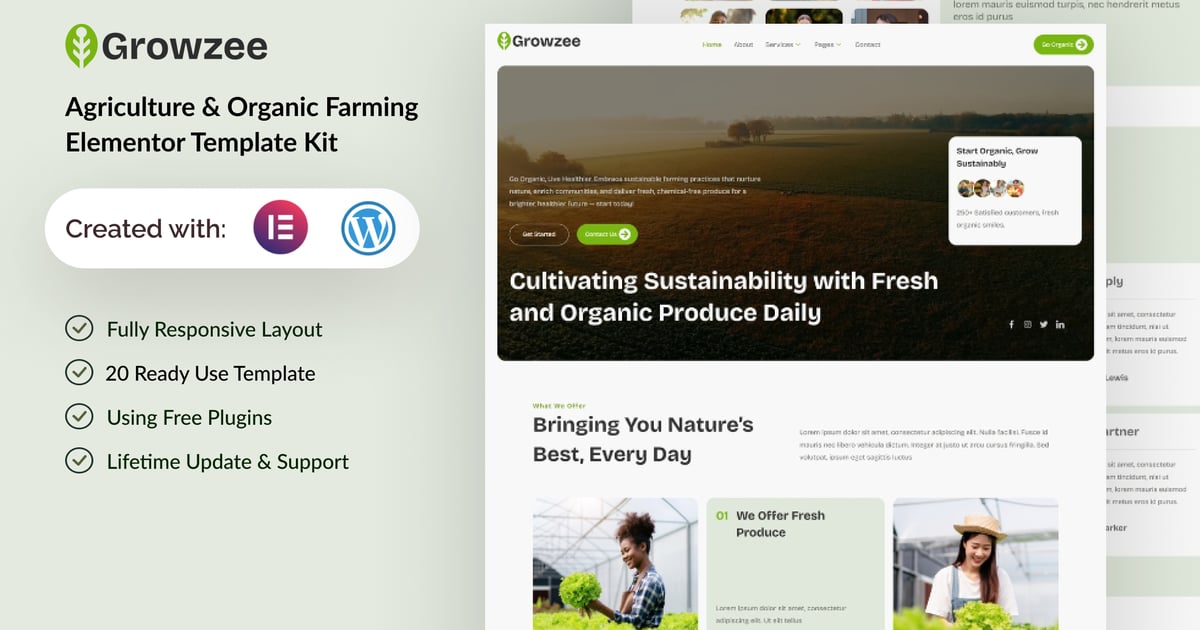Open the About menu item
Viewport: 1200px width, 630px height.
pyautogui.click(x=743, y=45)
